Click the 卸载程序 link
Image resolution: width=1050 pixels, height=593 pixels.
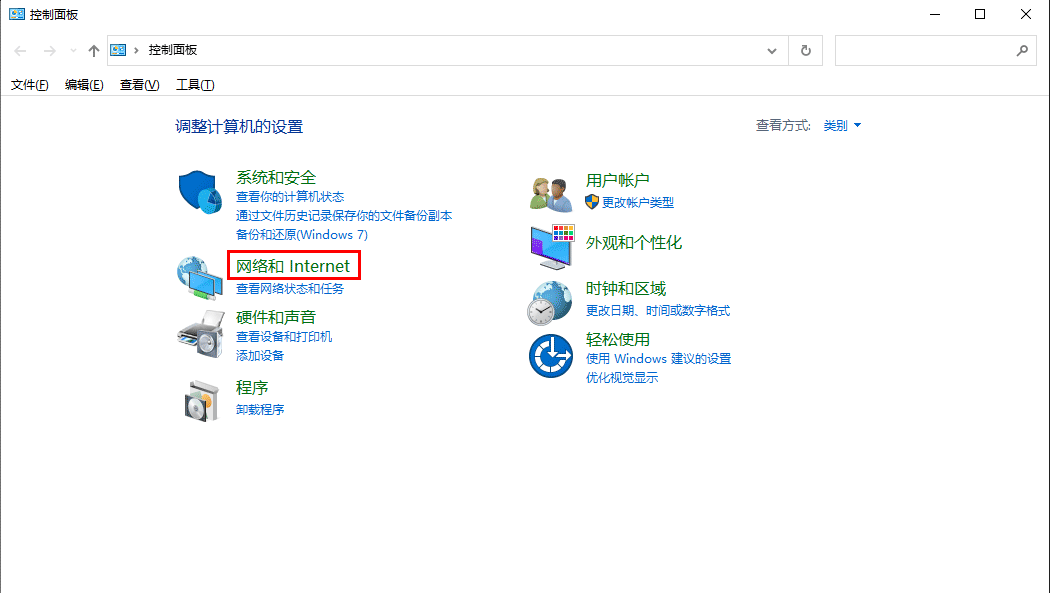coord(260,409)
